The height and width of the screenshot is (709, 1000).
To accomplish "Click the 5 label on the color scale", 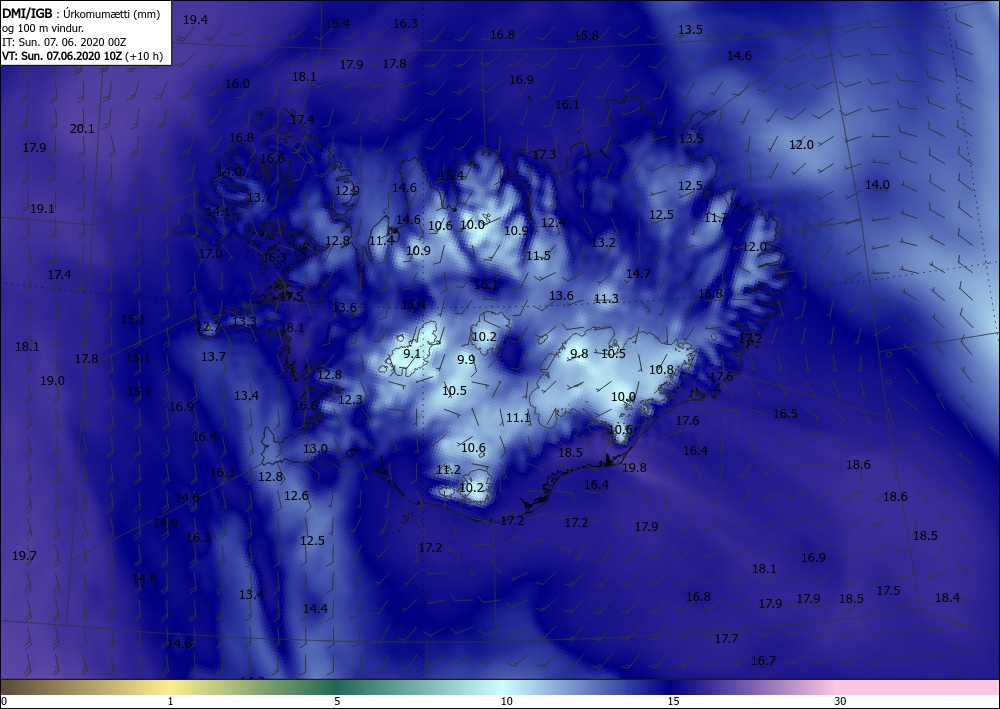I will (x=337, y=701).
